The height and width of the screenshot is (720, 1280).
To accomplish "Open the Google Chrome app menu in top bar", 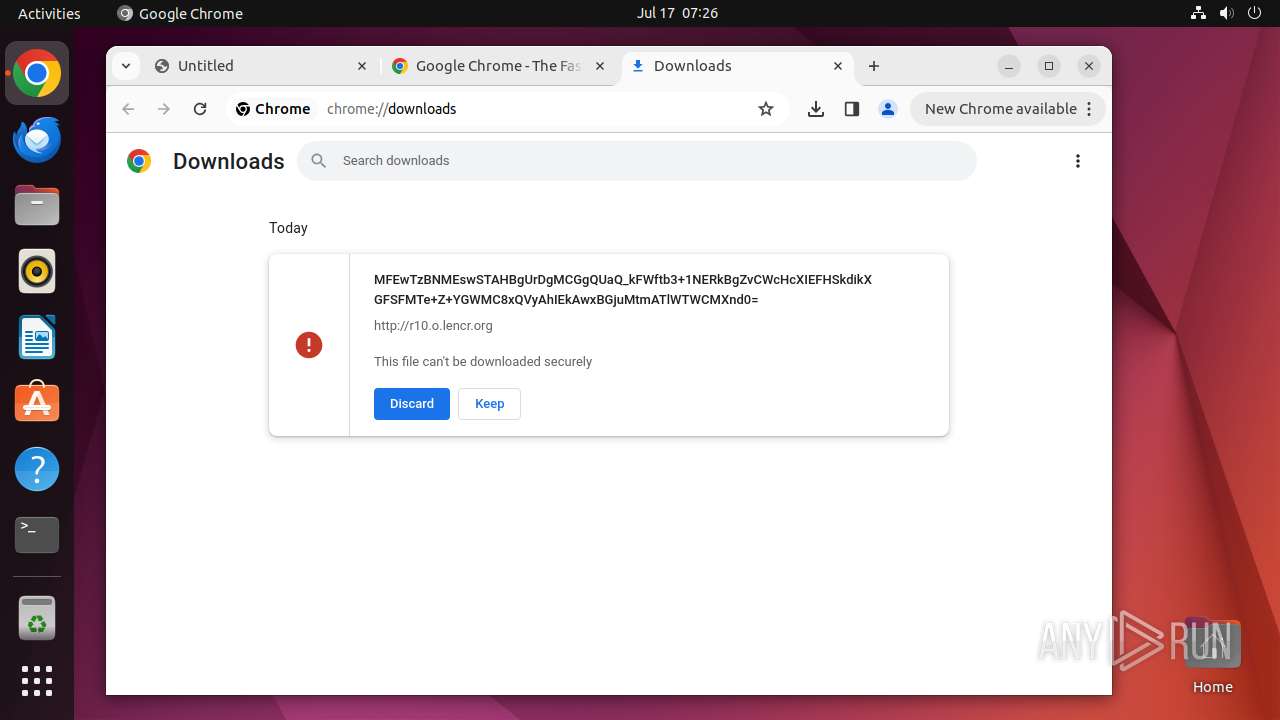I will [180, 13].
